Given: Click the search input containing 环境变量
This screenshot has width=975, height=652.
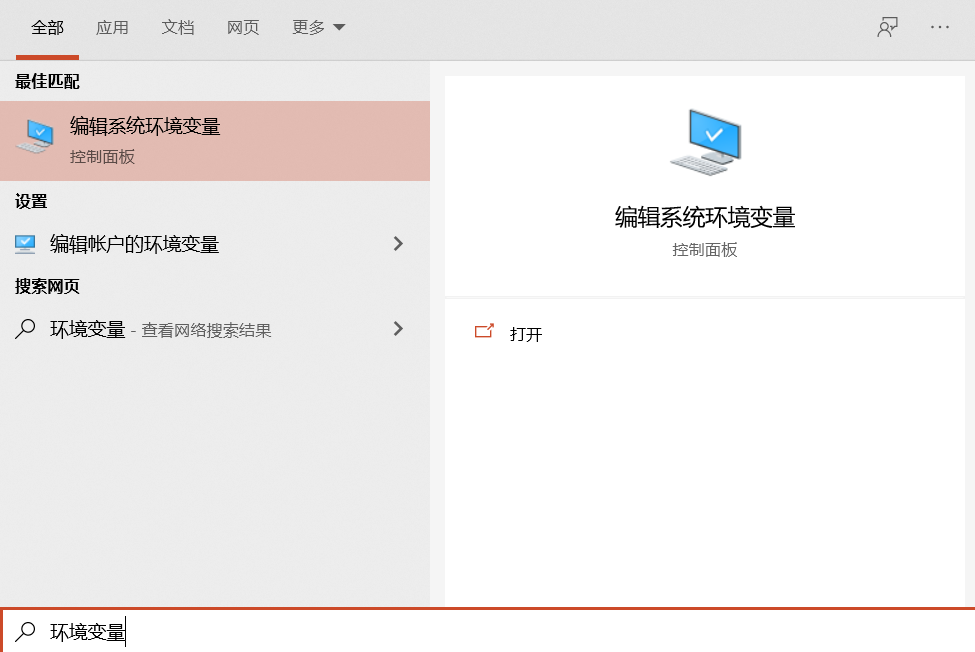Looking at the screenshot, I should pos(488,631).
